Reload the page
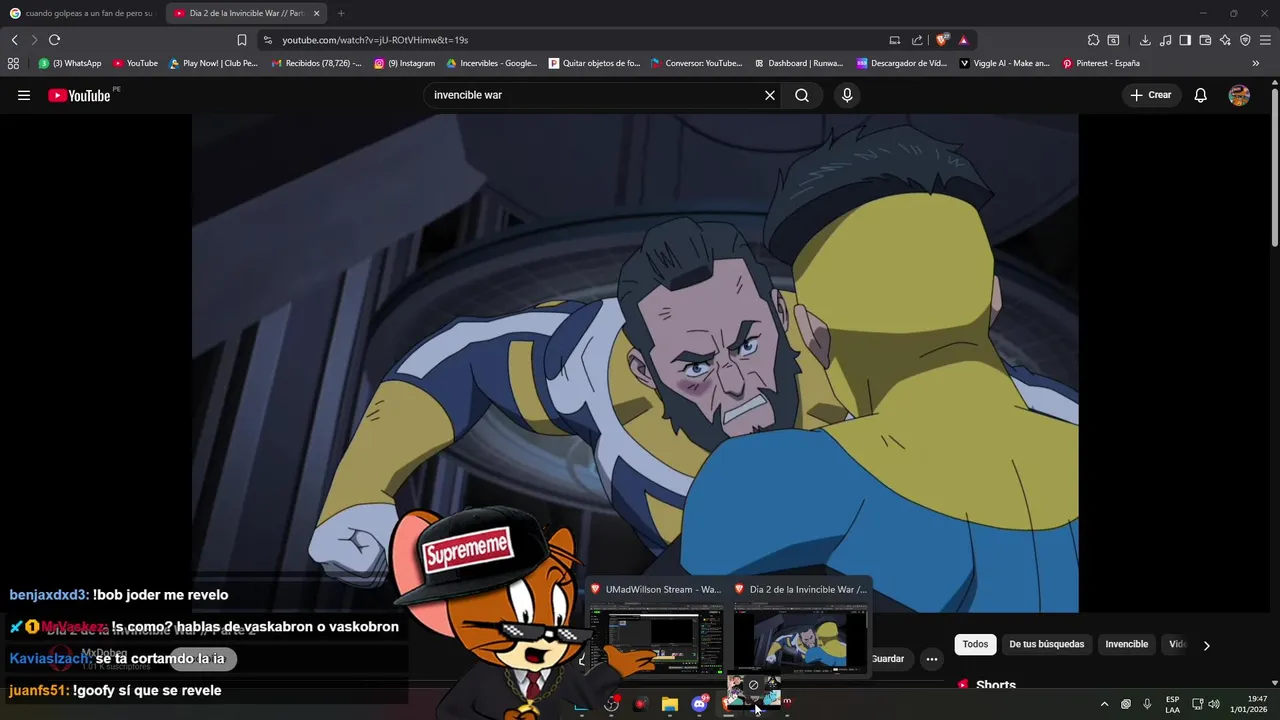1280x720 pixels. [54, 40]
